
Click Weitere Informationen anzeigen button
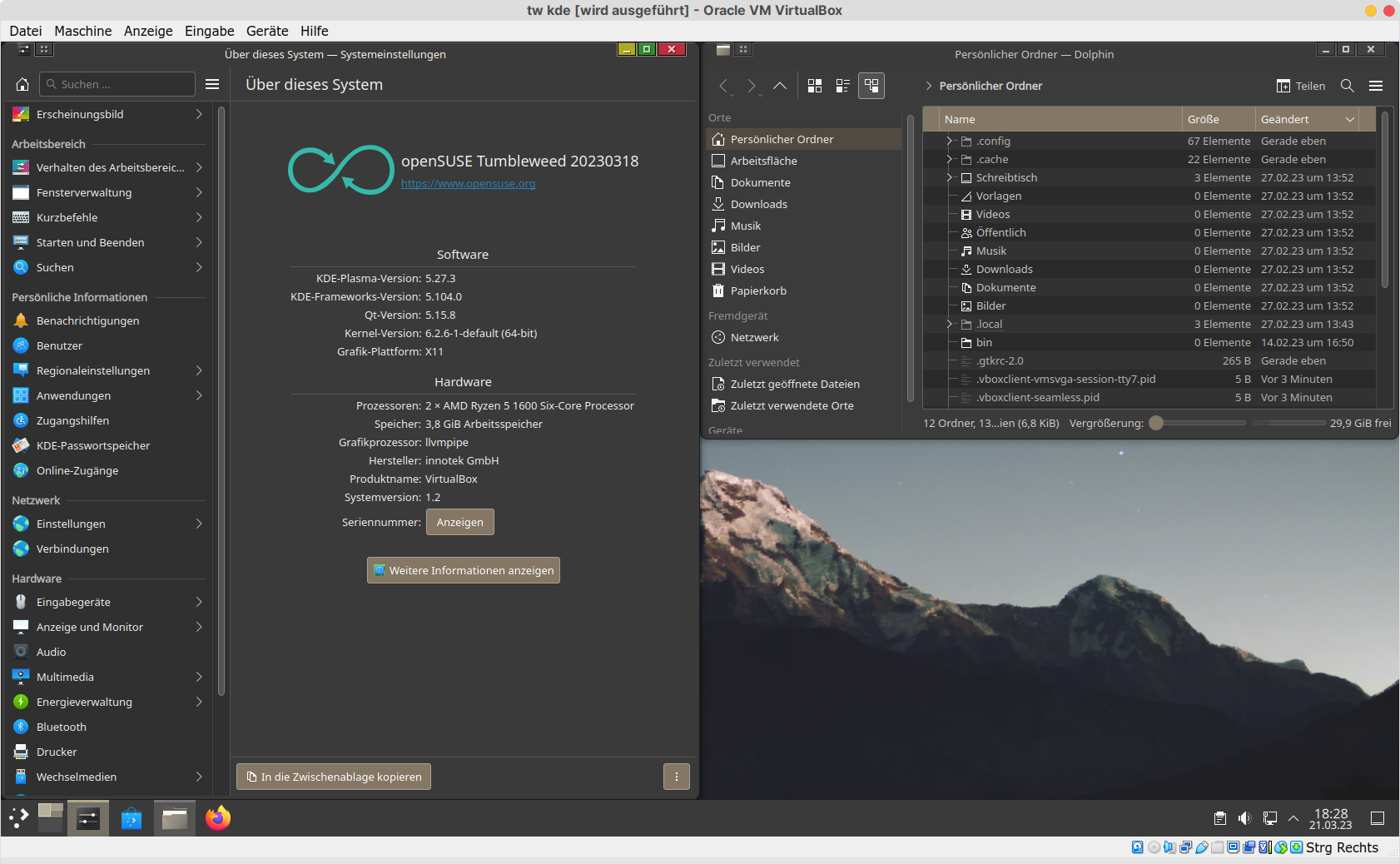click(464, 570)
